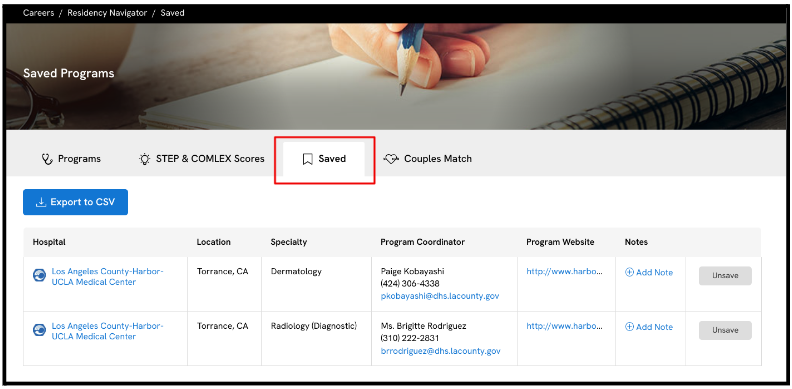
Task: Click the lightbulb icon beside STEP & COMLEX Scores
Action: [x=145, y=159]
